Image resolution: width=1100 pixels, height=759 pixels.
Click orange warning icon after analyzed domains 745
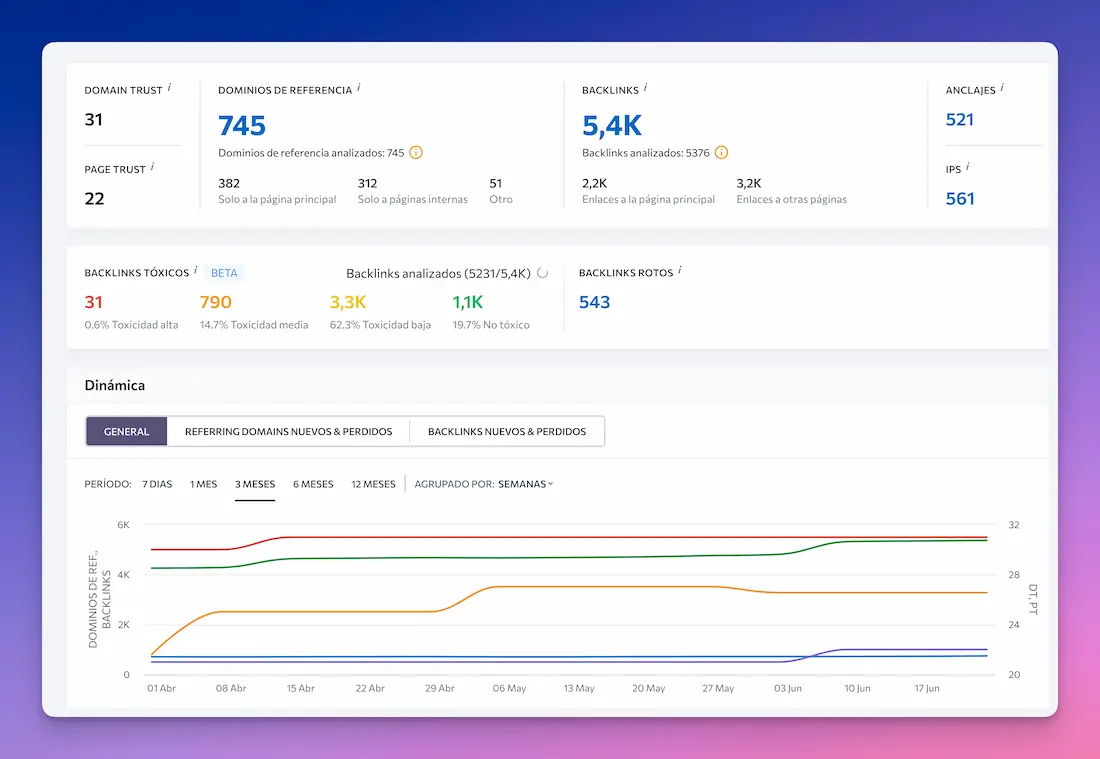tap(416, 153)
